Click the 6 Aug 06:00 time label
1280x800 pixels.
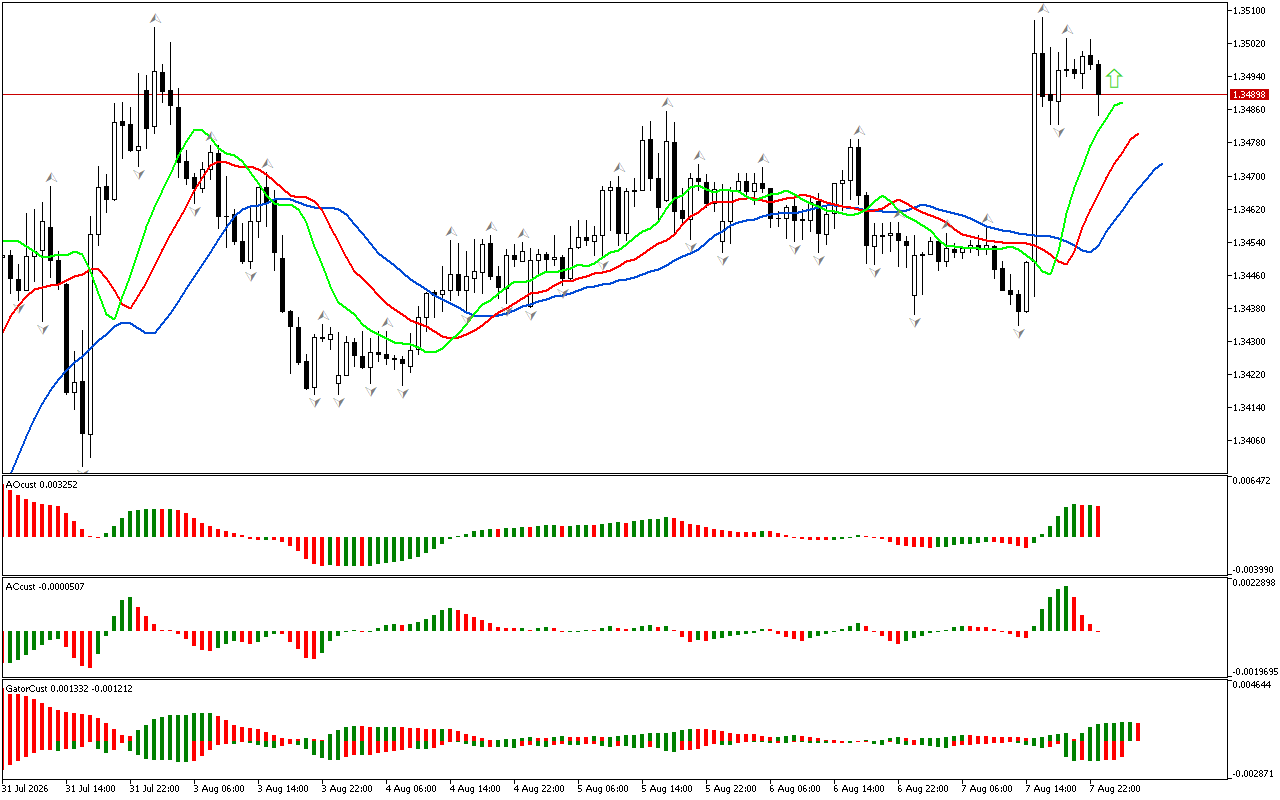point(794,788)
